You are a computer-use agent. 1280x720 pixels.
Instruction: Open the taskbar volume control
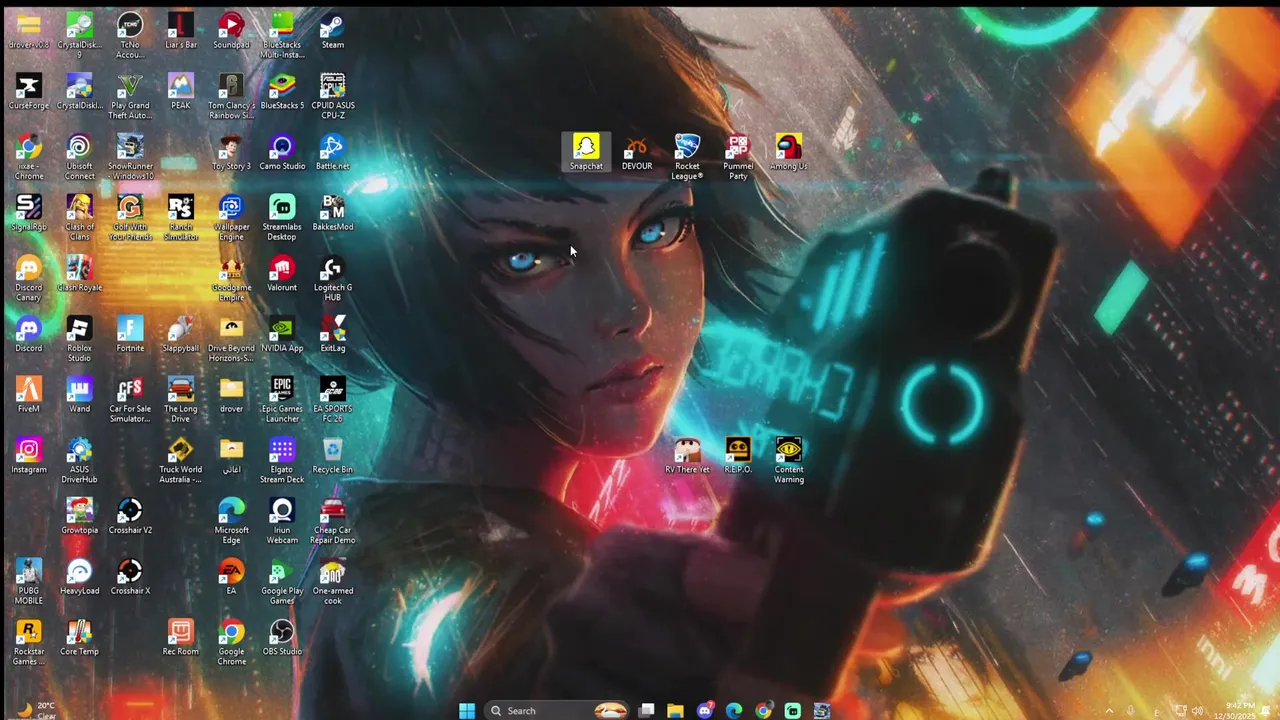(1197, 711)
